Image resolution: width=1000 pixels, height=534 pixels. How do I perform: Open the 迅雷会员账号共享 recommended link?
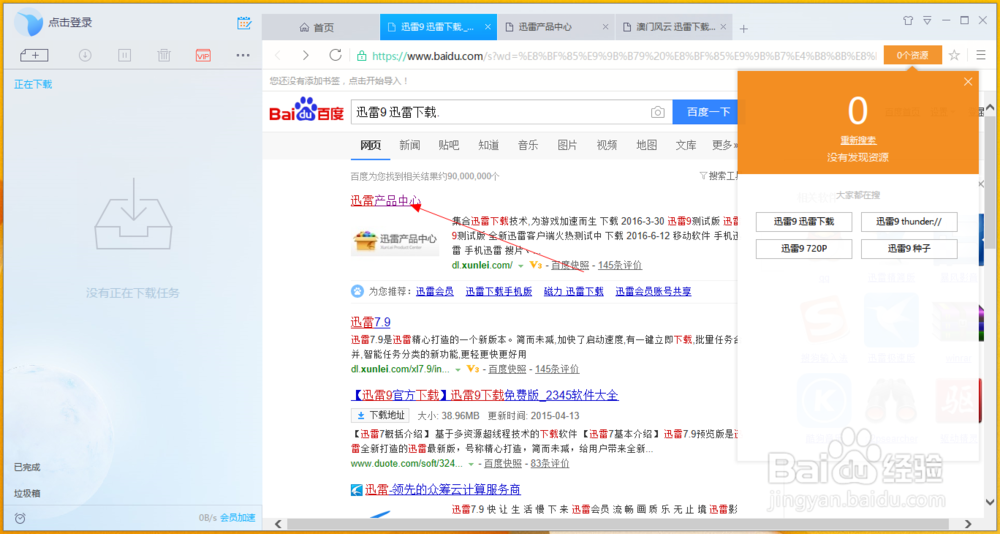(x=653, y=292)
